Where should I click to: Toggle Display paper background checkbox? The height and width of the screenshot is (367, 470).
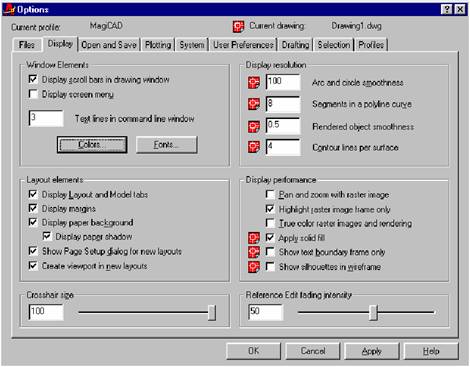tap(33, 222)
